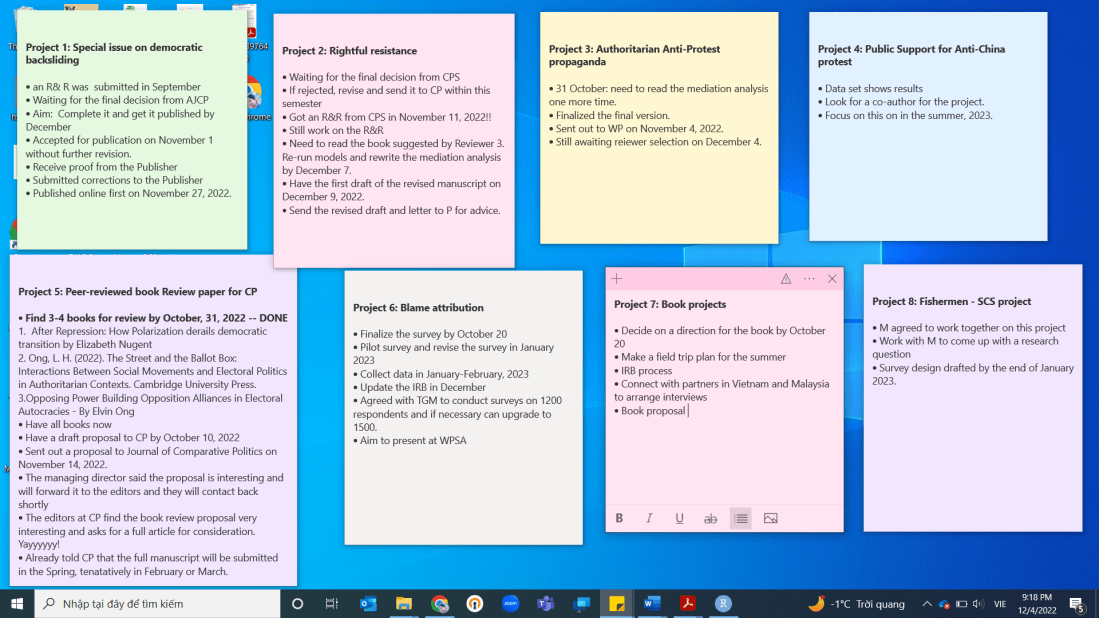This screenshot has height=618, width=1099.
Task: Toggle underline formatting in the note
Action: pos(680,518)
